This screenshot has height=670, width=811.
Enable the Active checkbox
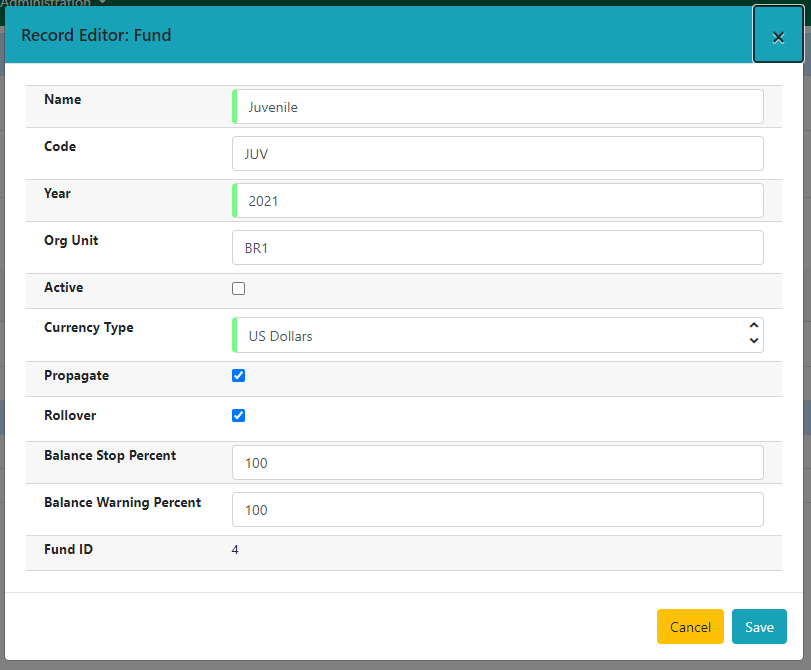click(x=238, y=289)
